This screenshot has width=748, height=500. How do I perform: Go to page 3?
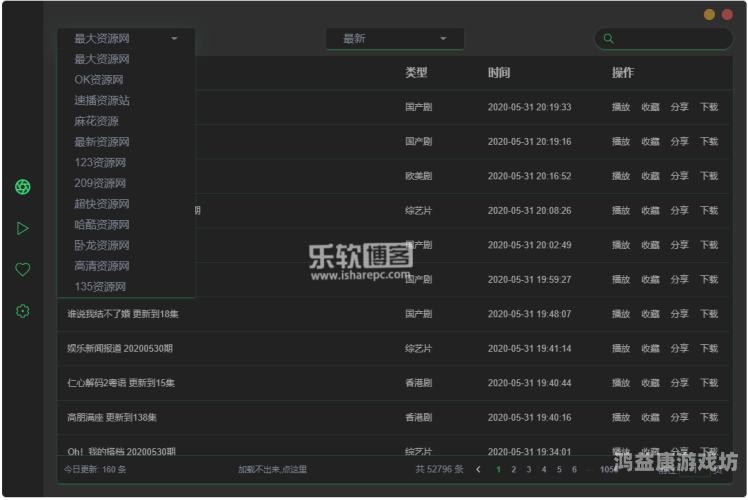(529, 469)
